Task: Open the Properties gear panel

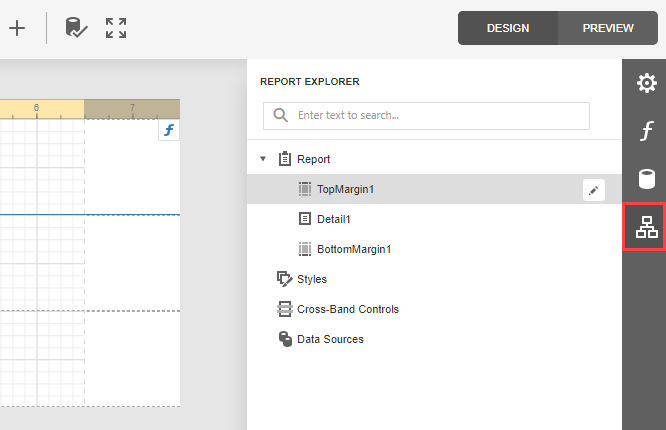Action: (x=646, y=83)
